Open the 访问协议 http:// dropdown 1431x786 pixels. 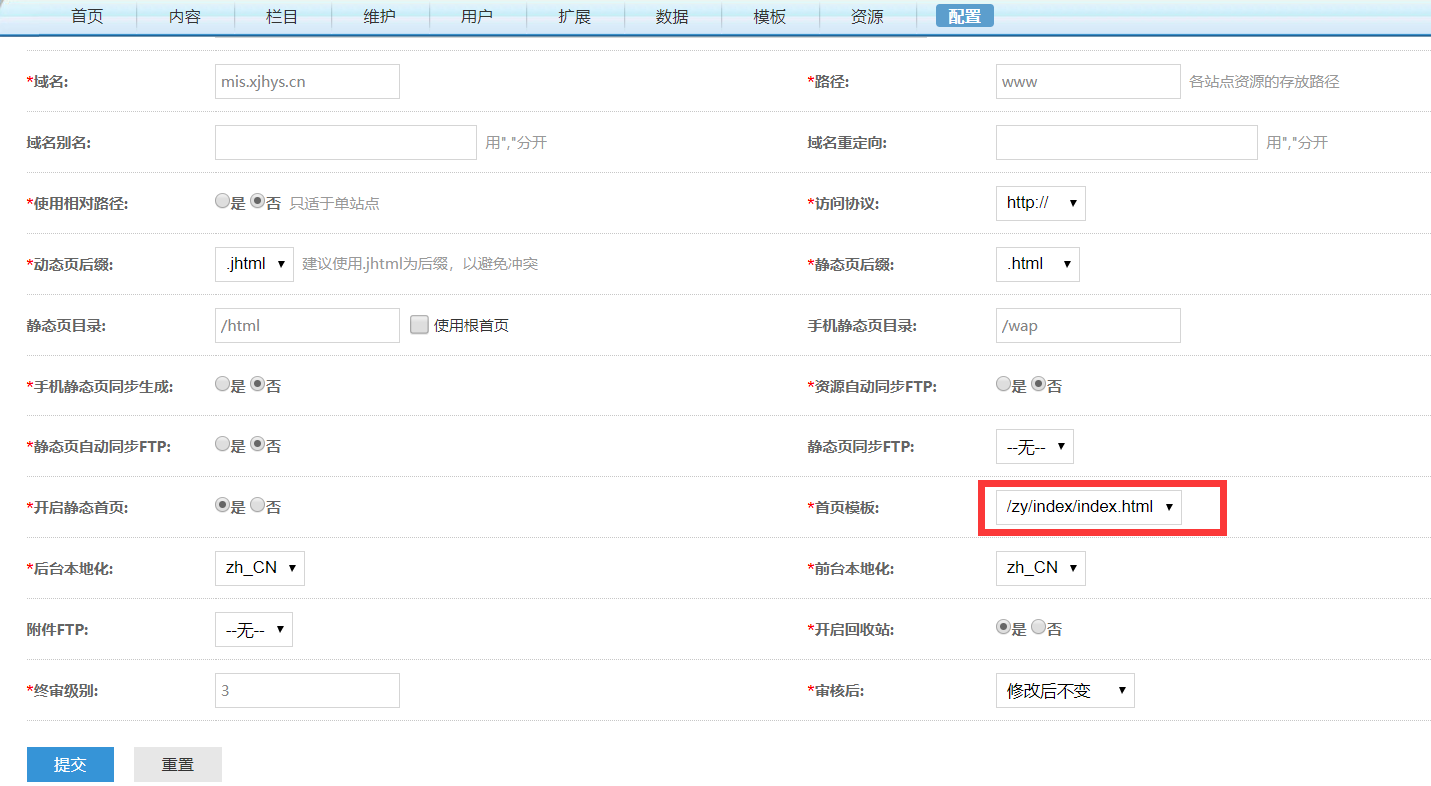pyautogui.click(x=1041, y=203)
